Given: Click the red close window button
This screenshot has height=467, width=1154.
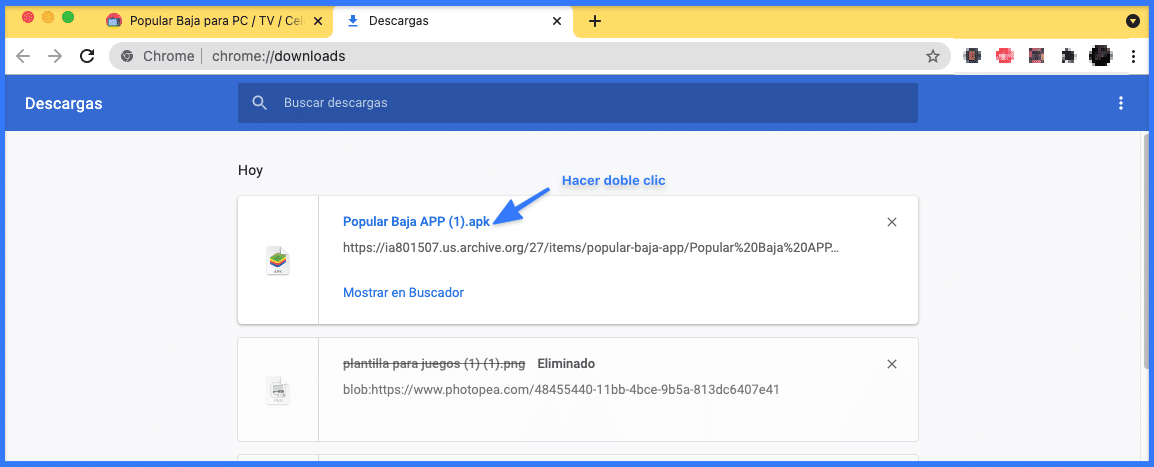Looking at the screenshot, I should pyautogui.click(x=28, y=17).
